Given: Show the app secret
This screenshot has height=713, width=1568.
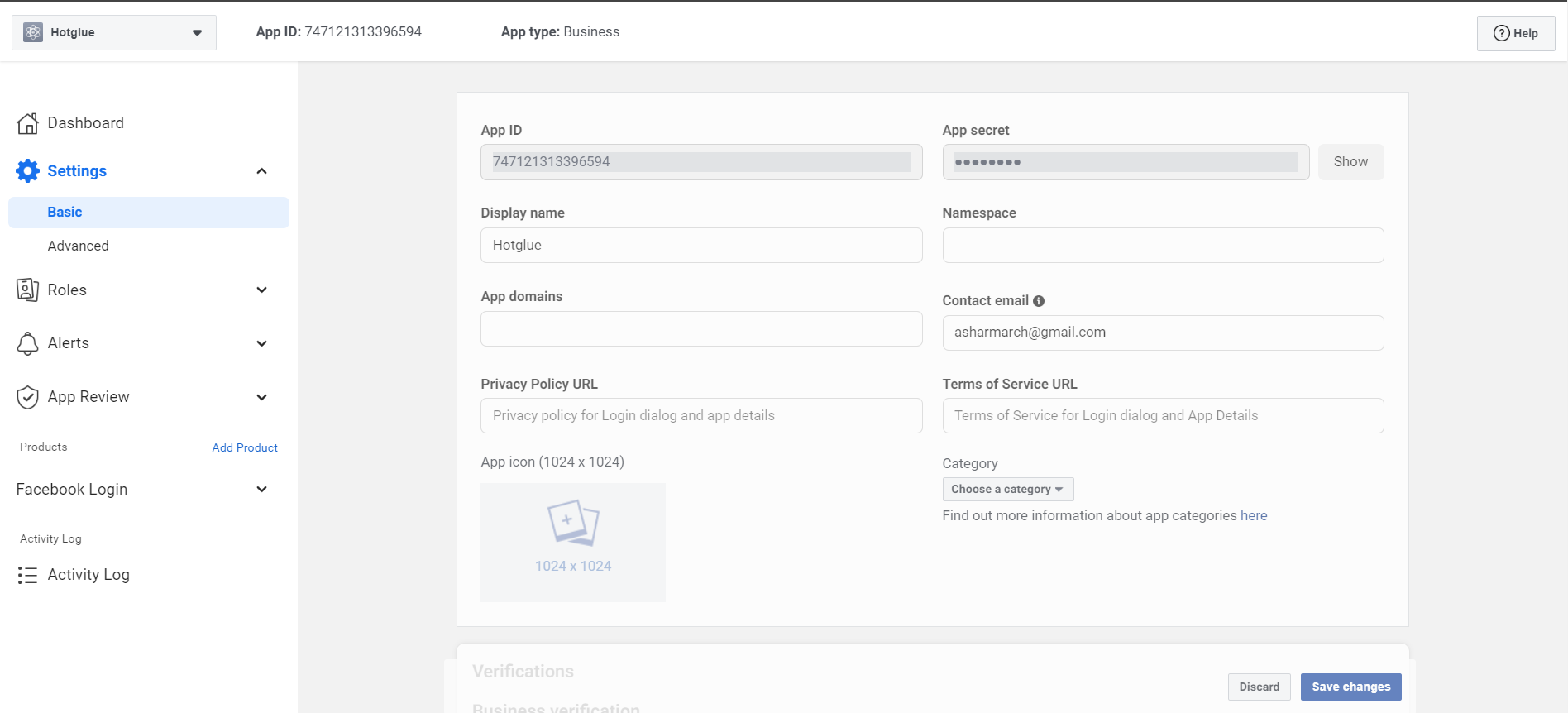Looking at the screenshot, I should point(1350,162).
